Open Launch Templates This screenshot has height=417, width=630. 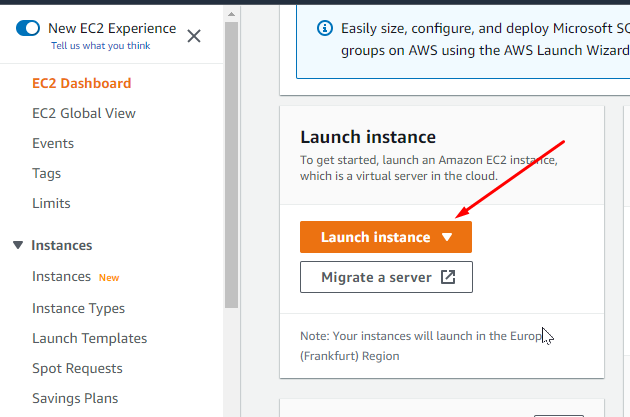pyautogui.click(x=89, y=338)
